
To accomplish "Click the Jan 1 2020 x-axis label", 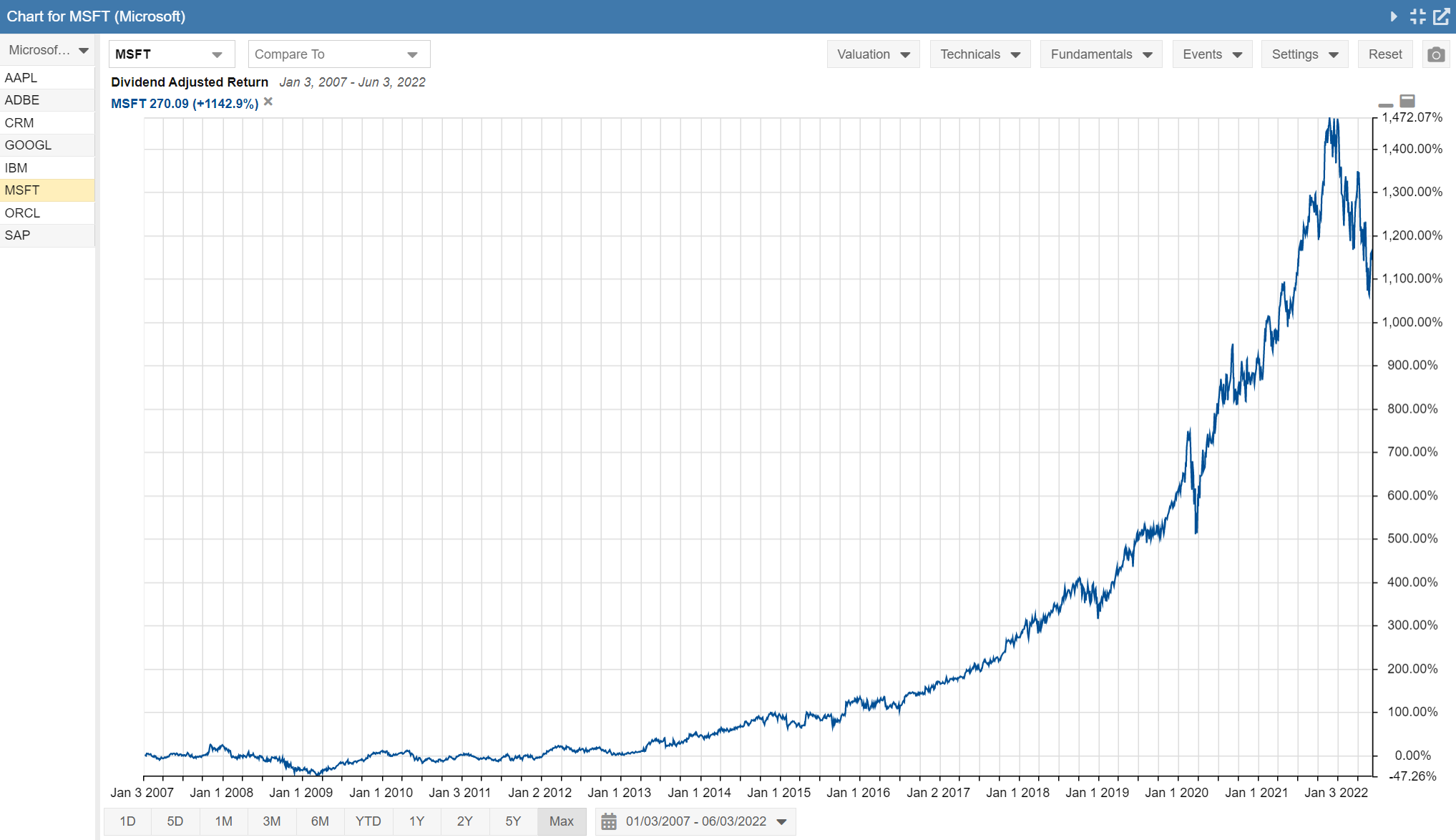I will pos(1176,793).
